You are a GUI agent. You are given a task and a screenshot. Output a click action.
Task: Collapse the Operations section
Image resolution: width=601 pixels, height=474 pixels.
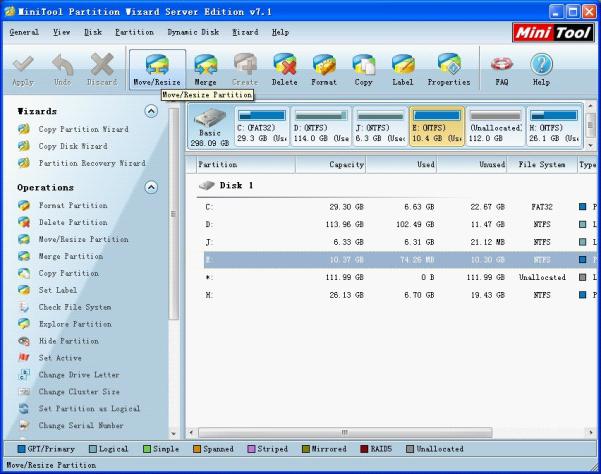point(151,187)
